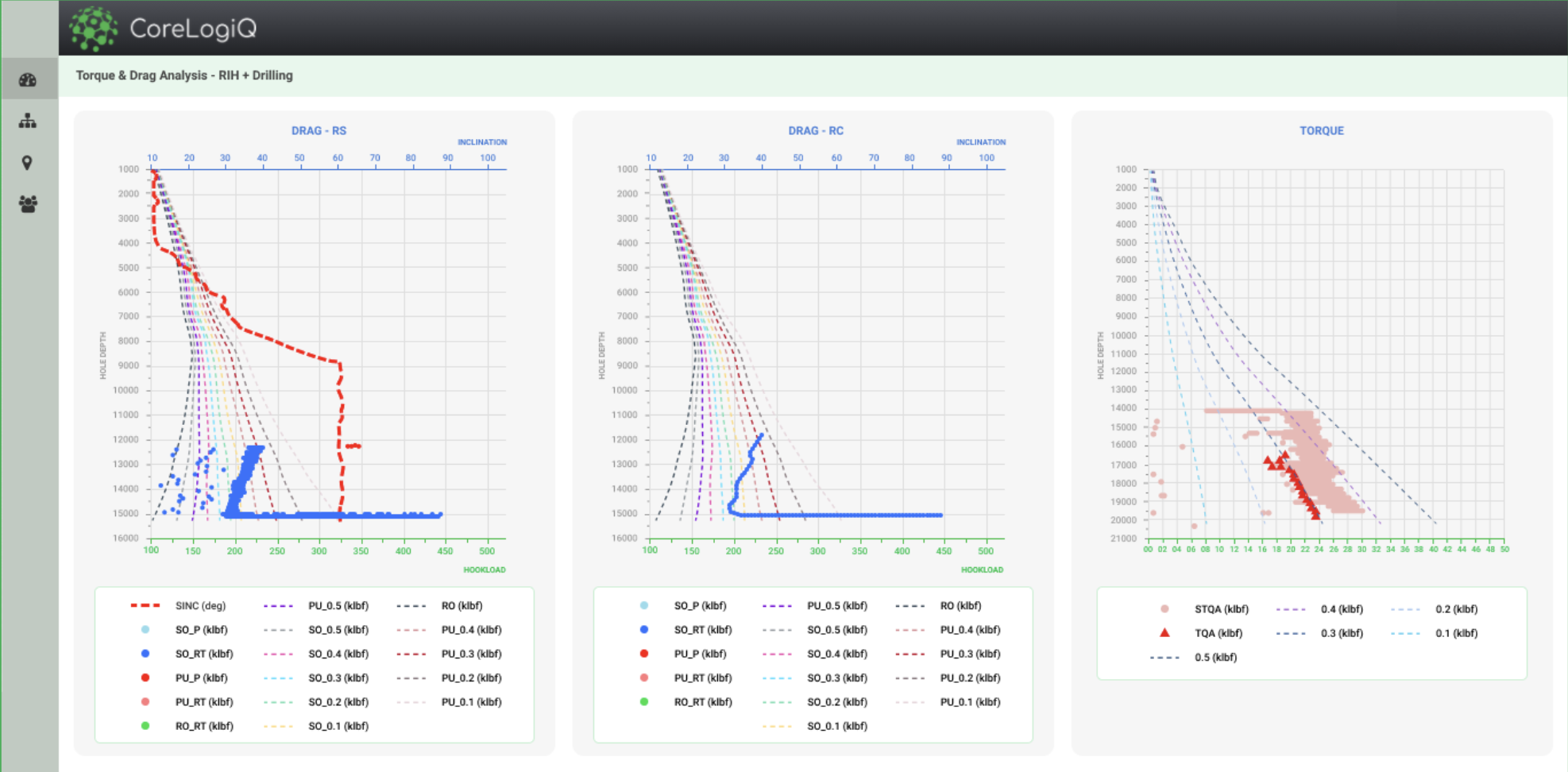Hide the 0.5 (klbf) torque legend line
This screenshot has height=772, width=1568.
1215,658
